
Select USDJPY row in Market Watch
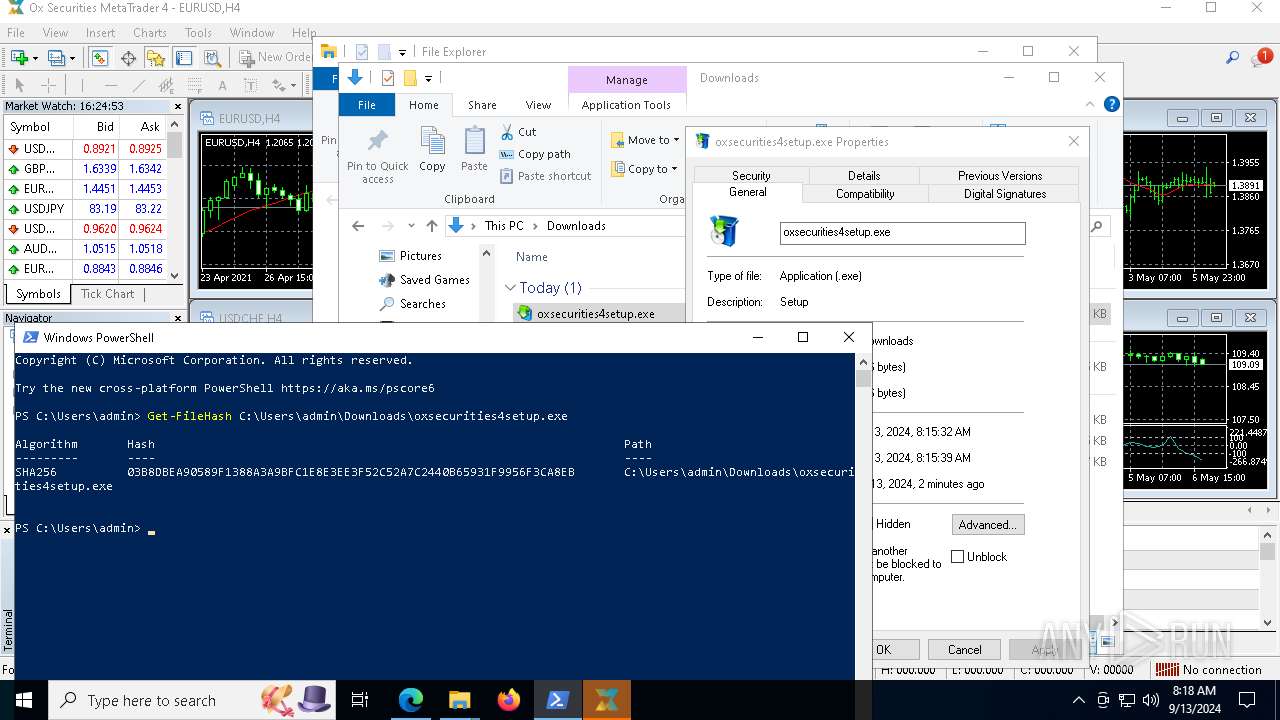(85, 209)
